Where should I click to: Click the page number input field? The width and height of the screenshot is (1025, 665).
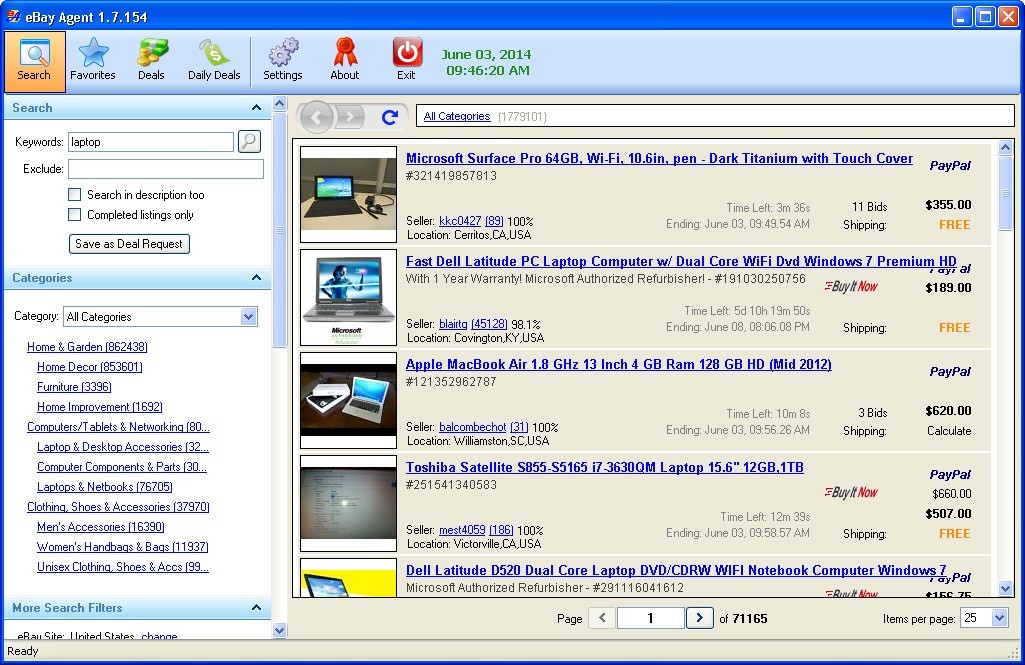pyautogui.click(x=650, y=618)
